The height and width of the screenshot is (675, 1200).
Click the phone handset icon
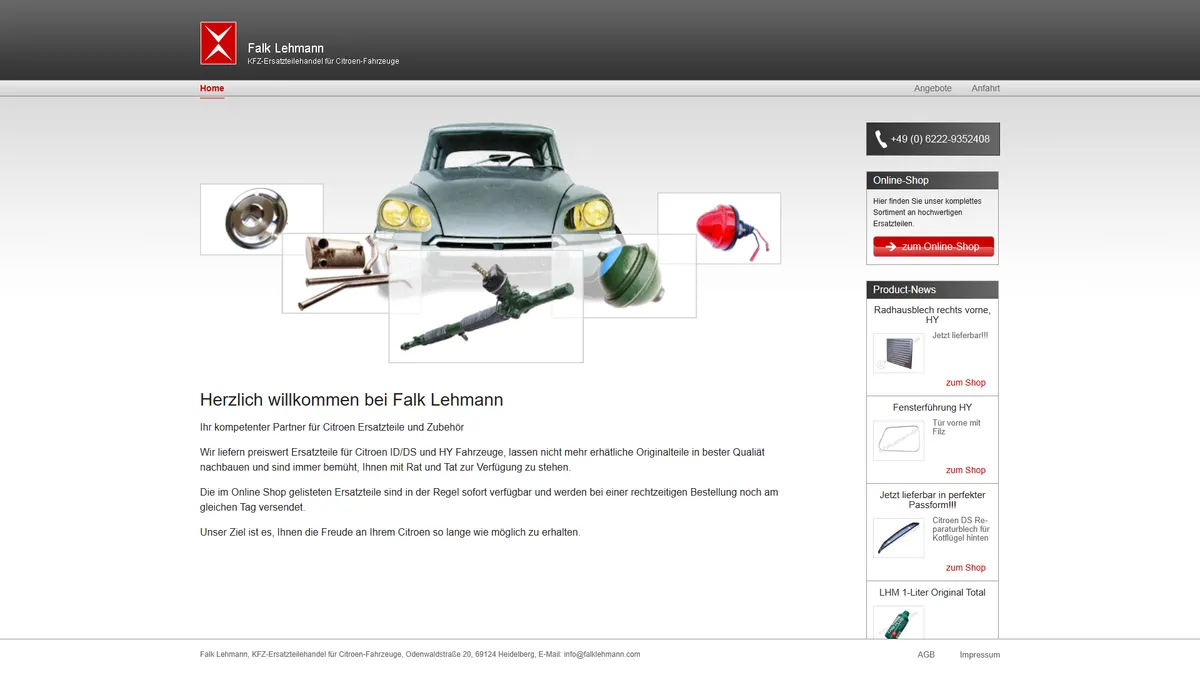(x=880, y=139)
